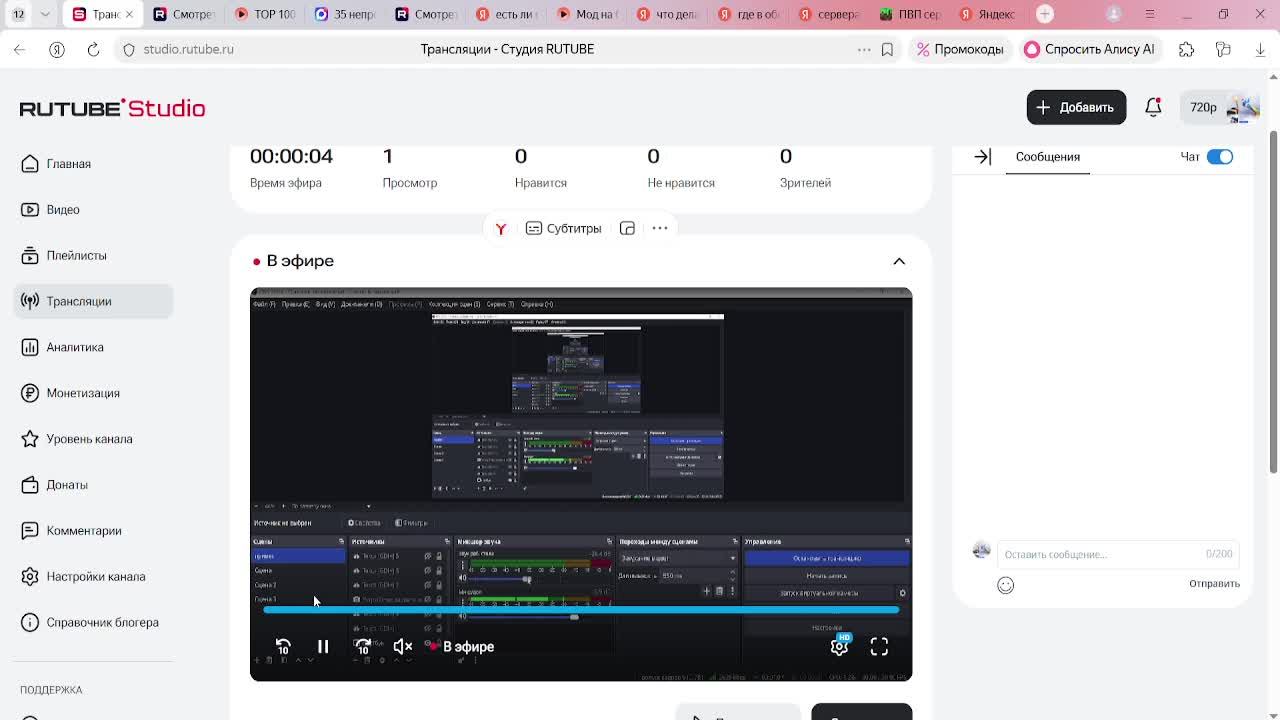The image size is (1280, 720).
Task: Click the Плейлисты list icon
Action: [x=30, y=256]
